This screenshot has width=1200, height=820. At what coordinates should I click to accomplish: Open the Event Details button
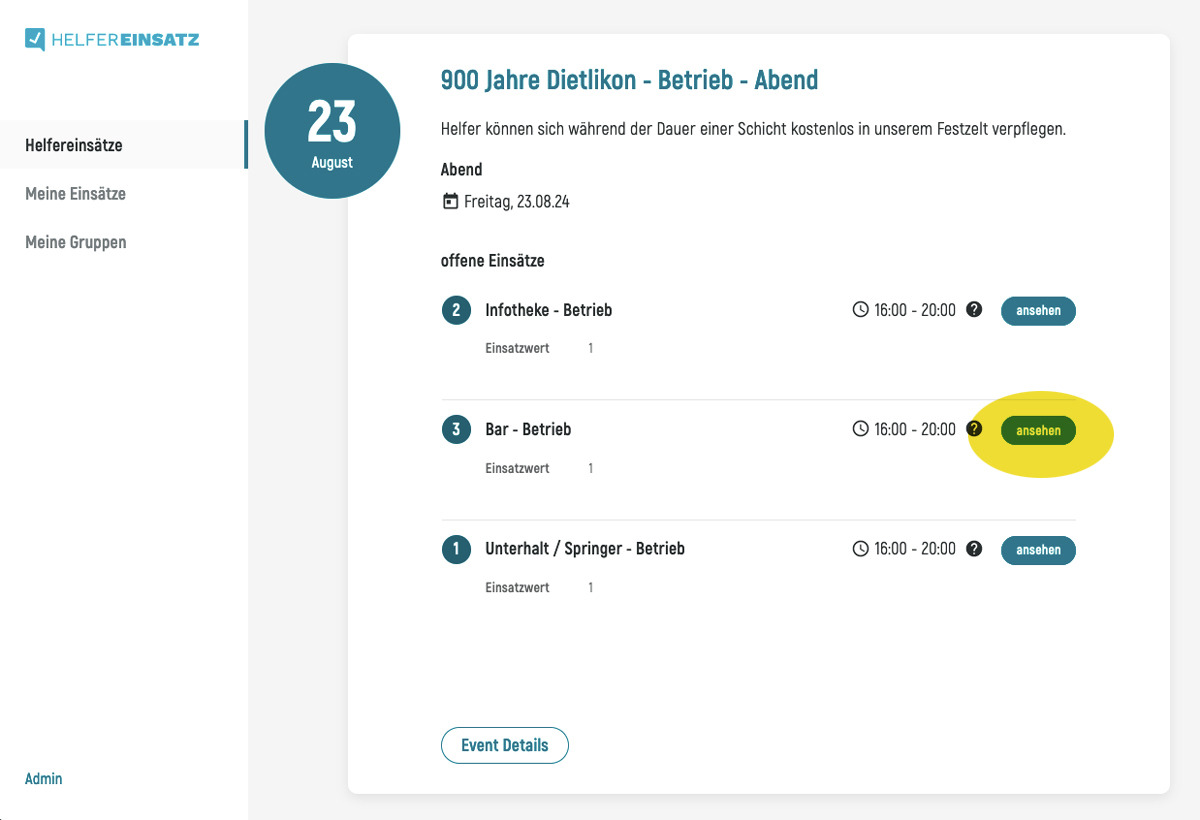(x=505, y=746)
